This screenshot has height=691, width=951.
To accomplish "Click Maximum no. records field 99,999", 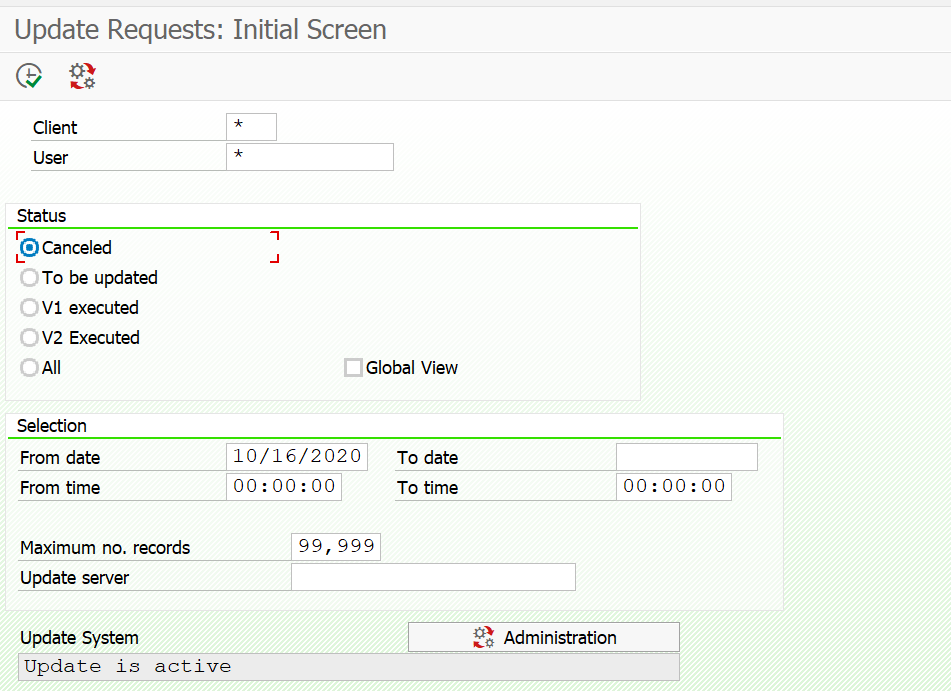I will click(335, 547).
